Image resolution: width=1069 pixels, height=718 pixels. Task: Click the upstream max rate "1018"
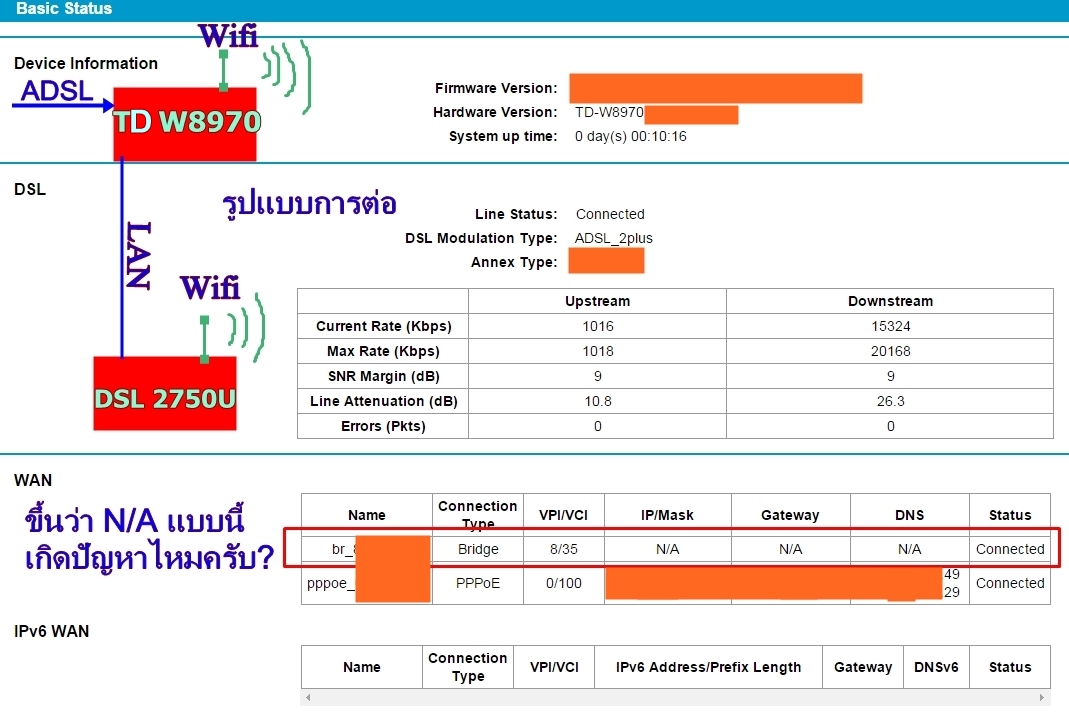tap(598, 351)
